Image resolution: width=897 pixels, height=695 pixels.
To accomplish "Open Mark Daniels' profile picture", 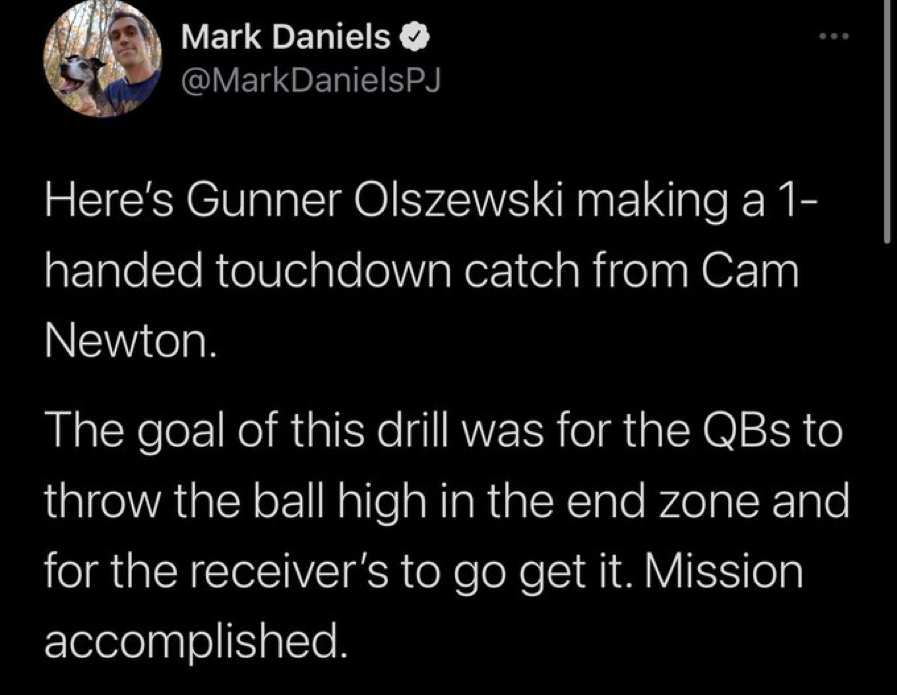I will 103,62.
